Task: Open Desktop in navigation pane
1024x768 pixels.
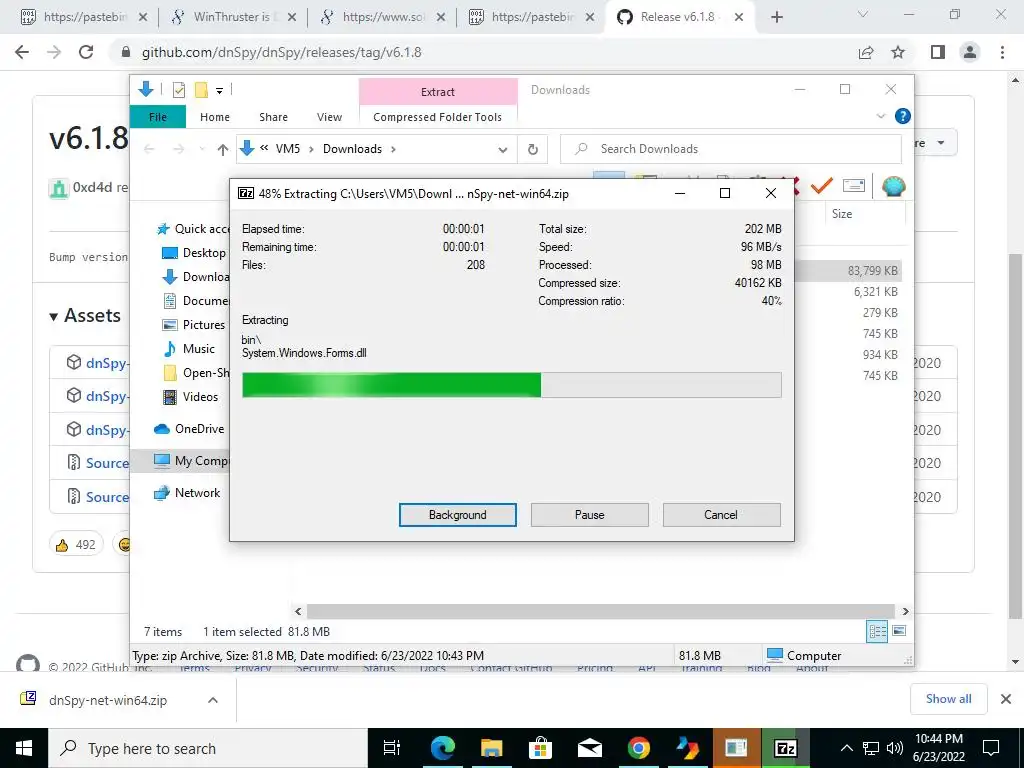Action: [x=194, y=253]
